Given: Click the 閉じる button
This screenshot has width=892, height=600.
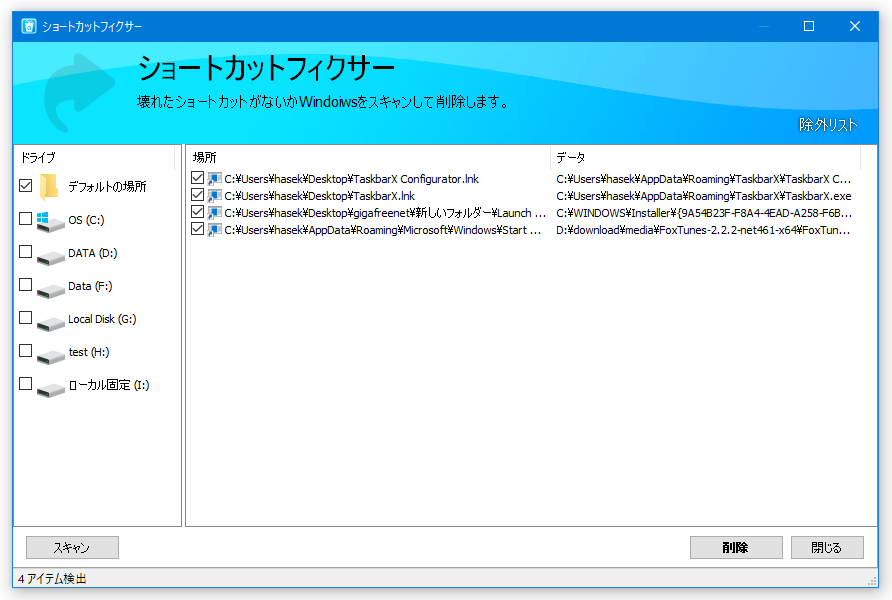Looking at the screenshot, I should point(827,547).
